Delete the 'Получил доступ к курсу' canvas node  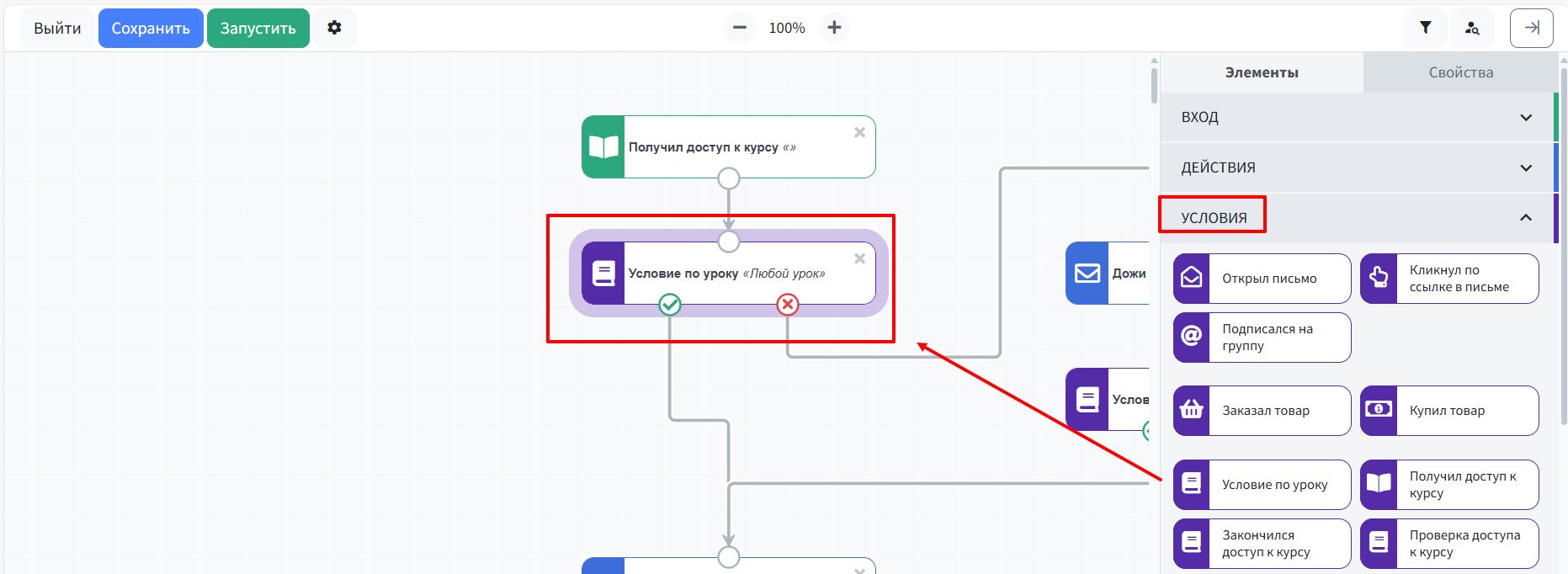(859, 132)
